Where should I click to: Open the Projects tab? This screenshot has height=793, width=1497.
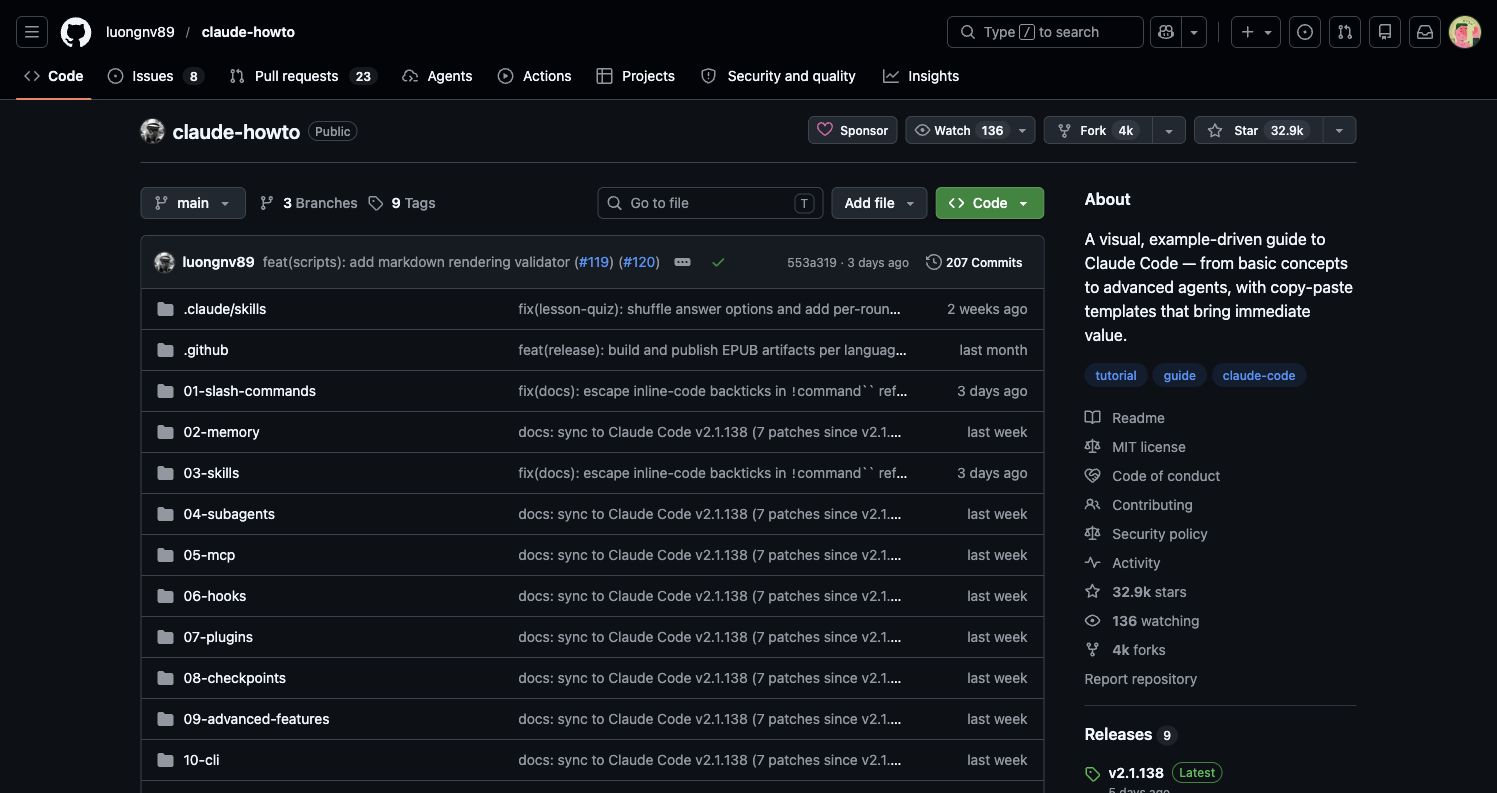[636, 76]
